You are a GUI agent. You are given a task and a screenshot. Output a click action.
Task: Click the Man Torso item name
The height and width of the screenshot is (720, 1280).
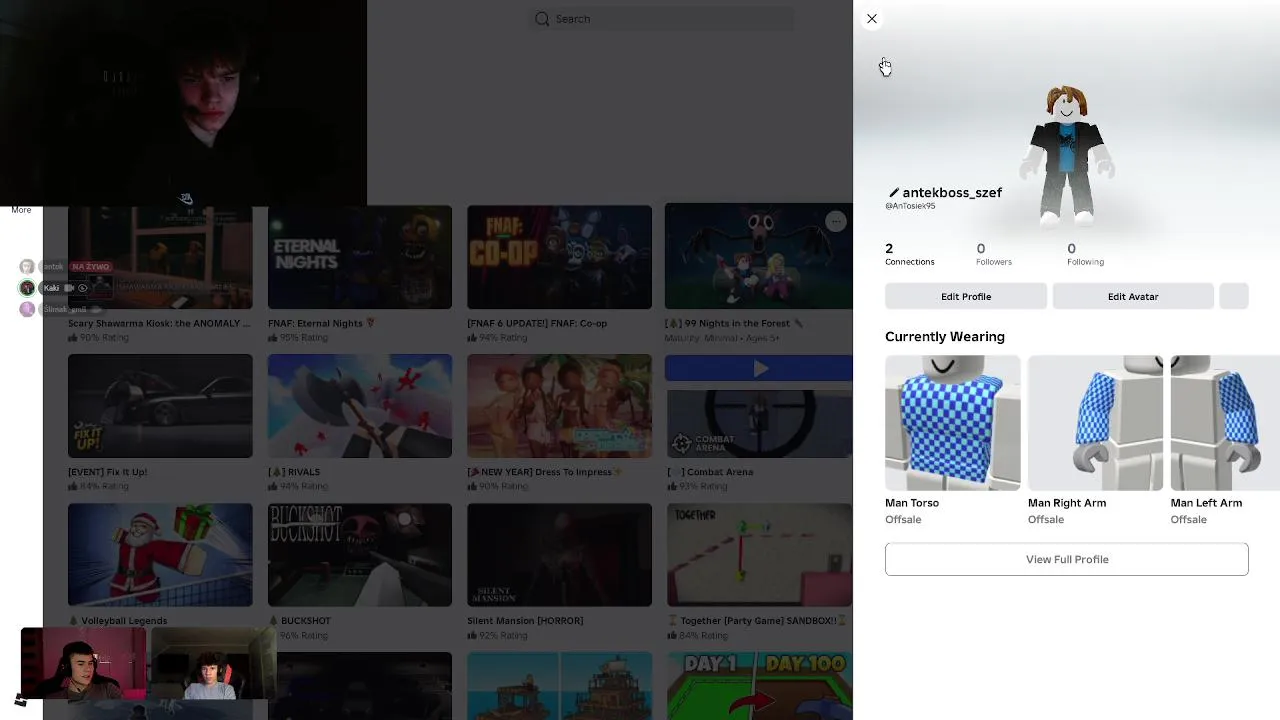[x=912, y=503]
